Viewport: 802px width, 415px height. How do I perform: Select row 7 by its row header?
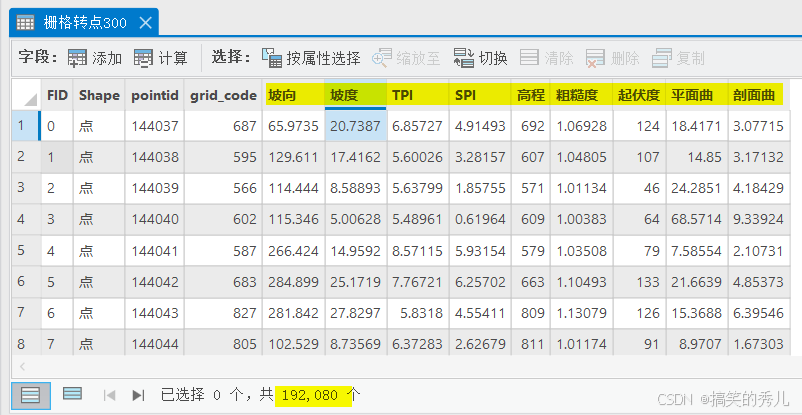tap(26, 313)
